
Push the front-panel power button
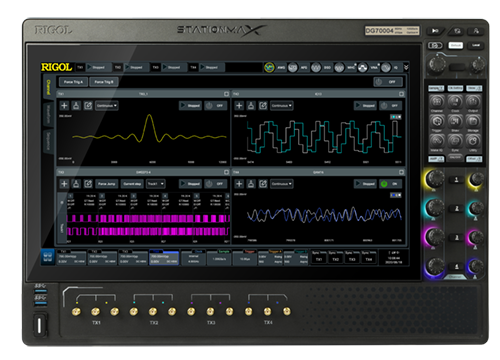pyautogui.click(x=39, y=325)
